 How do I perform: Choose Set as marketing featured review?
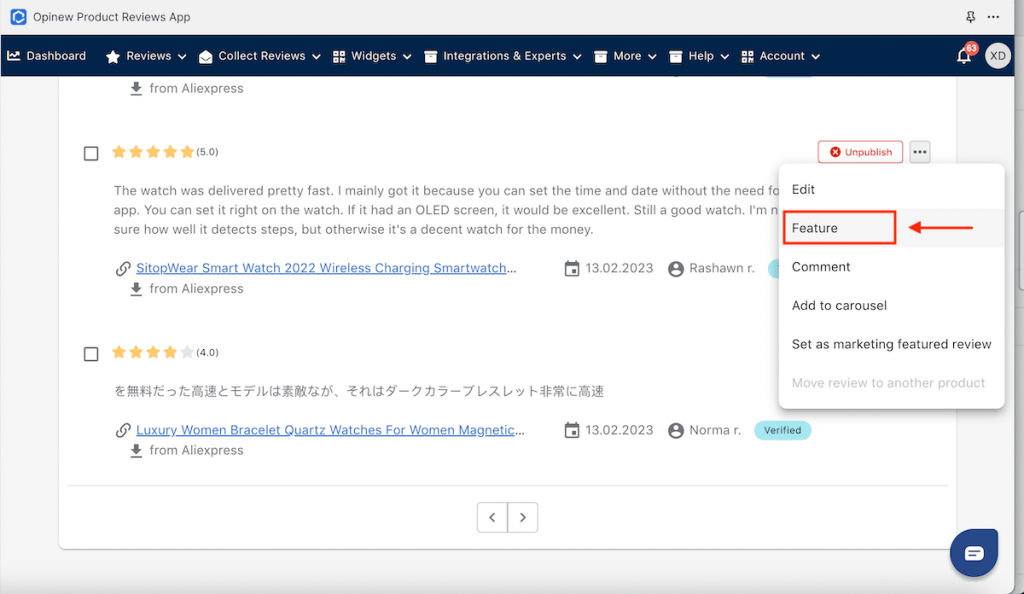(x=891, y=344)
